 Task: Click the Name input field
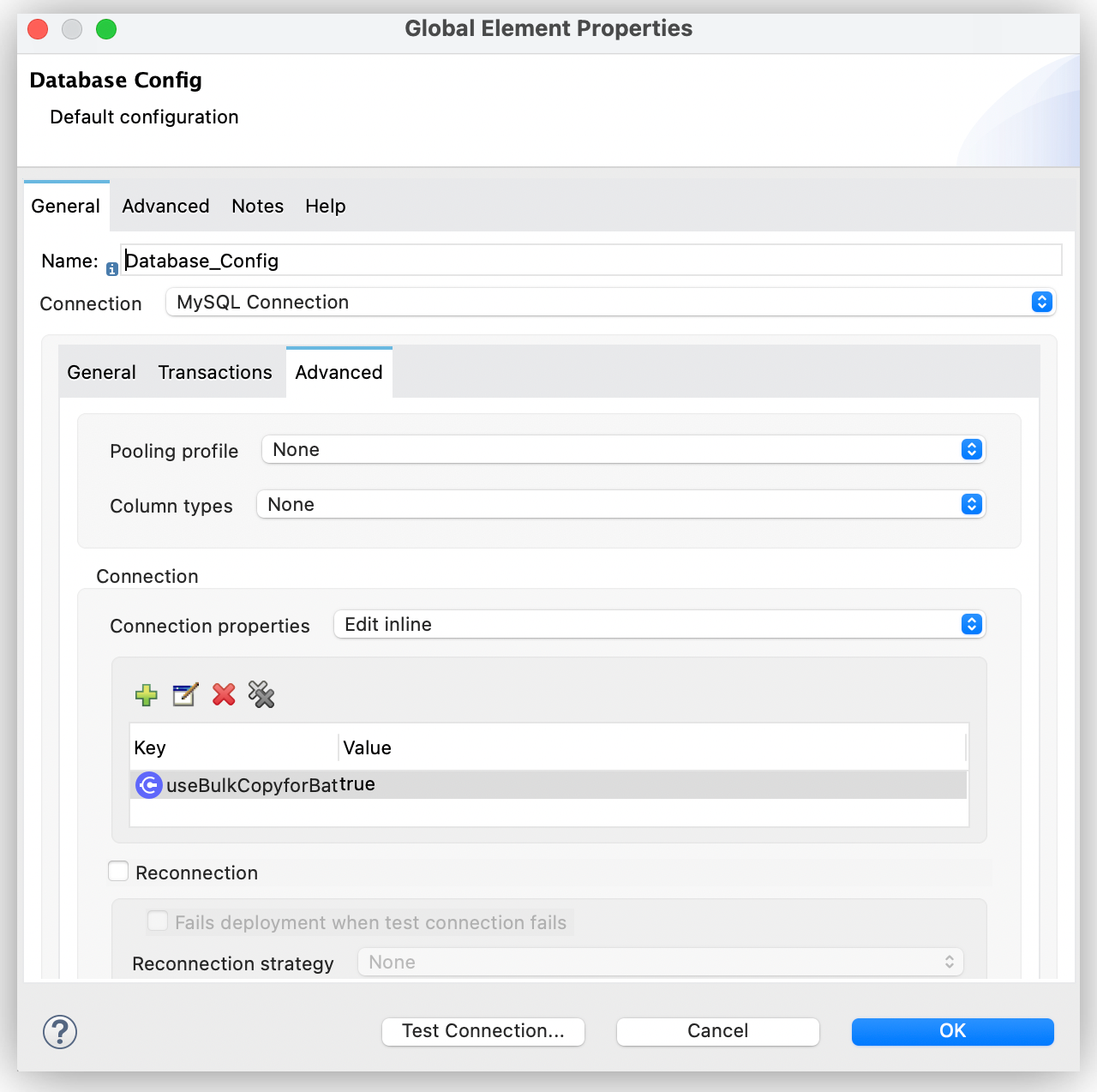click(591, 261)
